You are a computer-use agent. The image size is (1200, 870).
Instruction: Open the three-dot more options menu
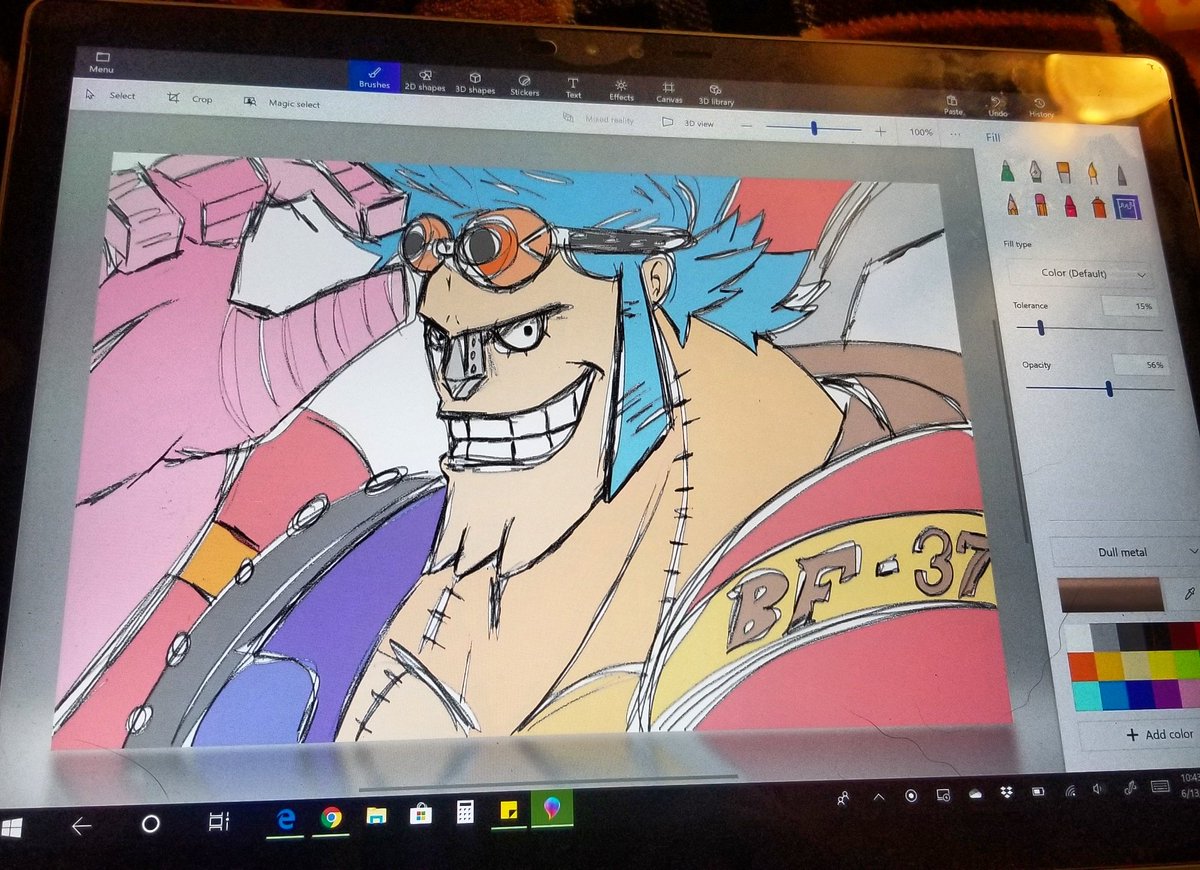[x=956, y=134]
